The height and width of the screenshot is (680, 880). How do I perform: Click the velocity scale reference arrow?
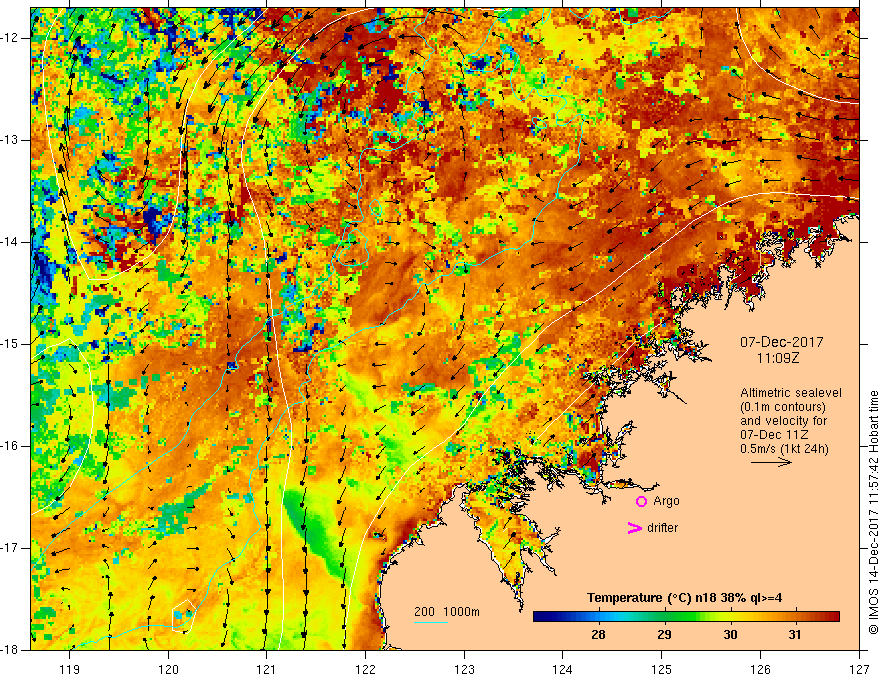click(x=771, y=462)
